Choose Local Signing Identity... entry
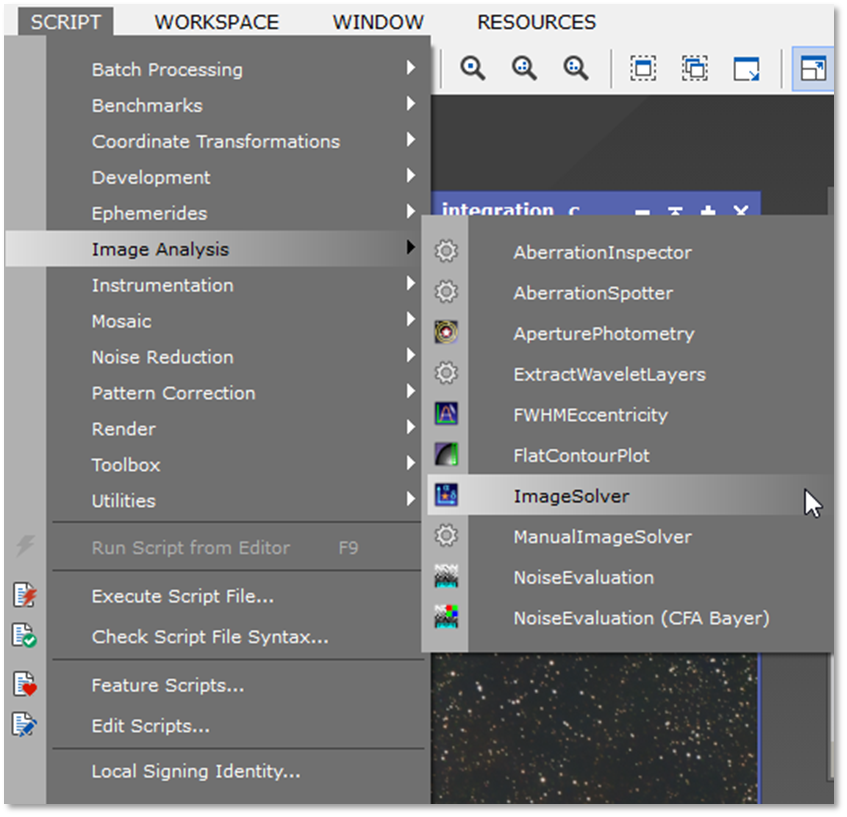The image size is (847, 817). [195, 771]
